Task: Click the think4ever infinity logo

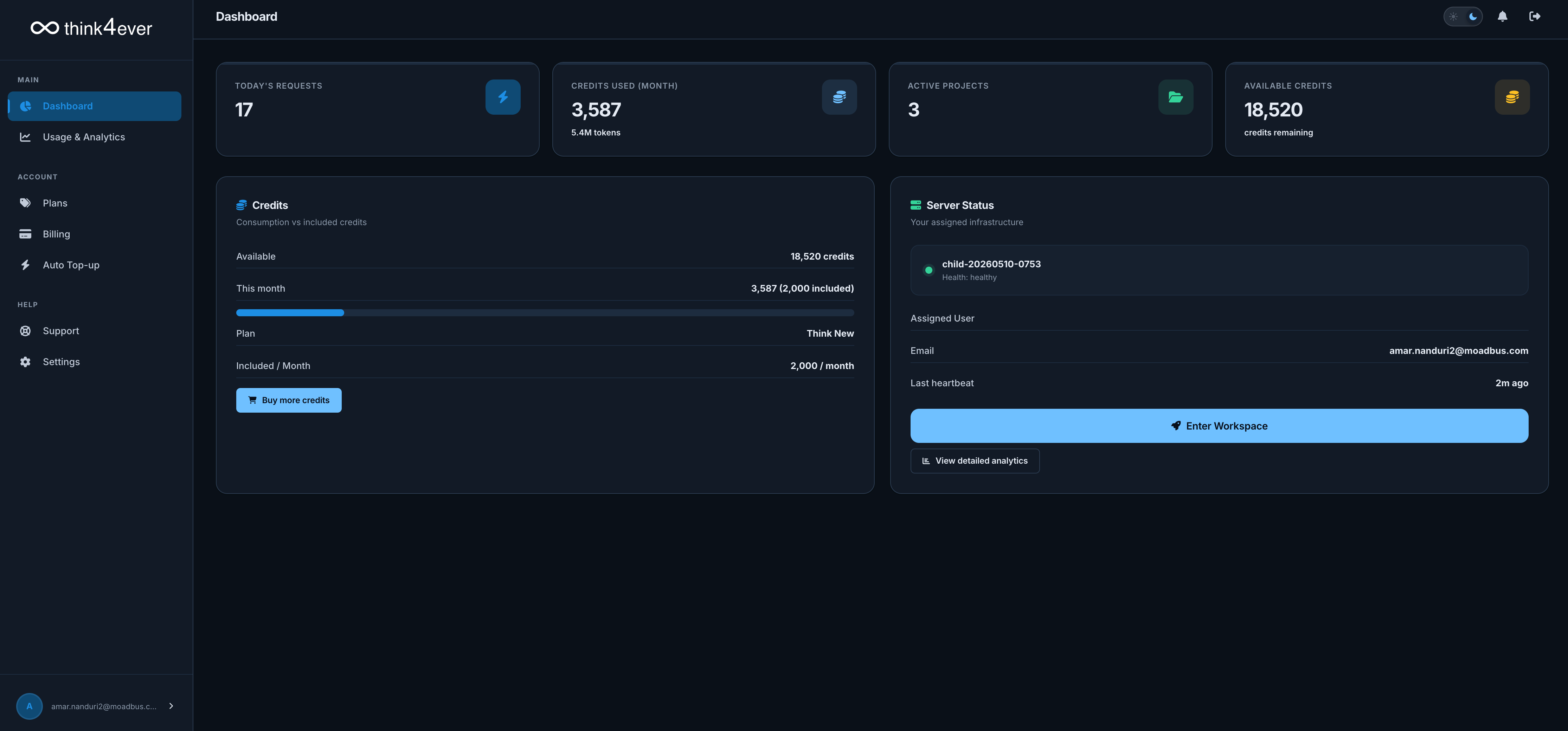Action: 44,28
